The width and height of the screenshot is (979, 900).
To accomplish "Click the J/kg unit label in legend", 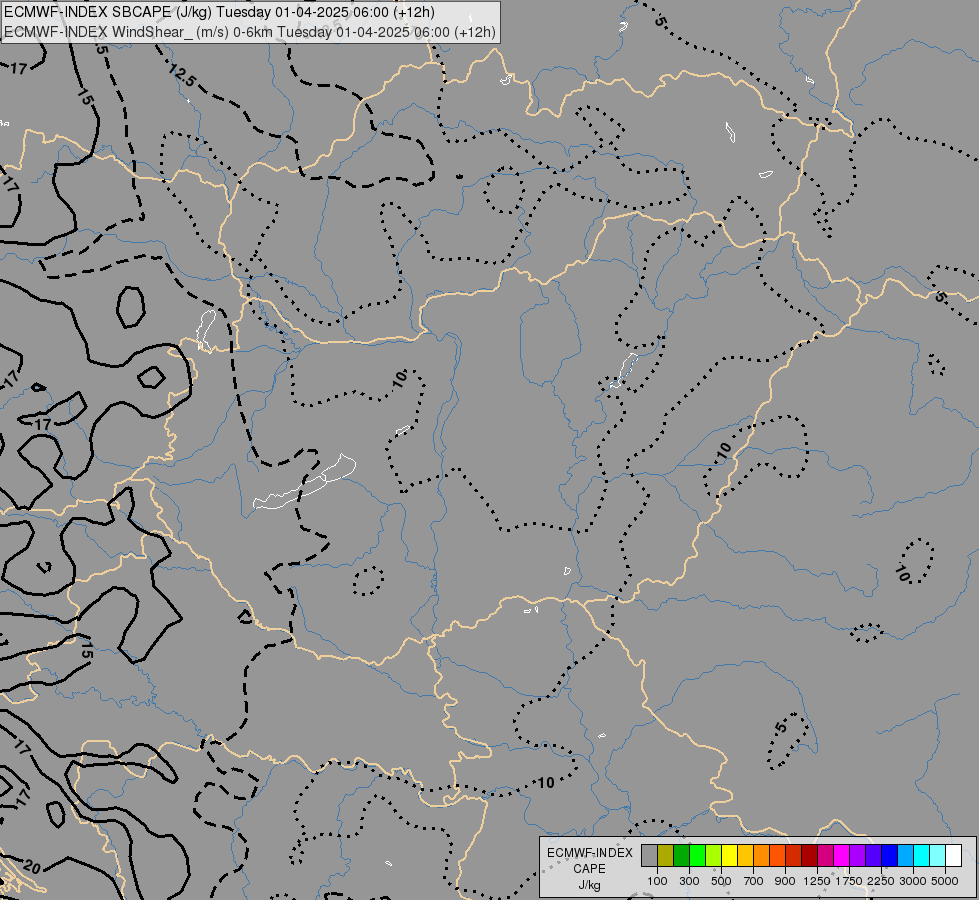I will pos(589,885).
